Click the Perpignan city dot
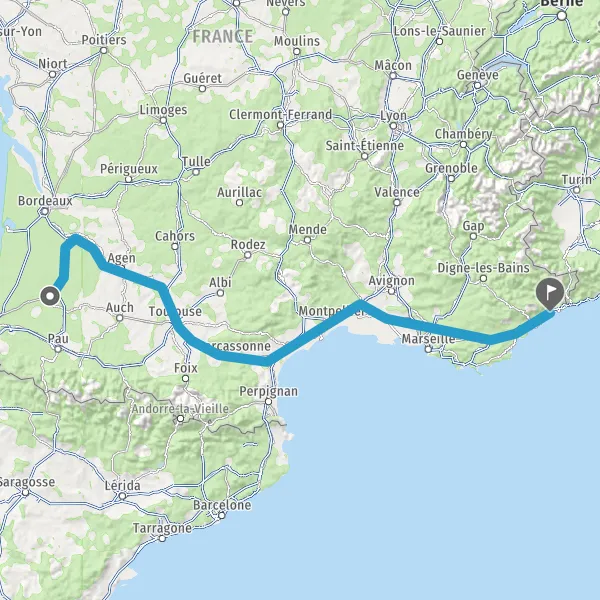This screenshot has width=600, height=600. tap(269, 401)
